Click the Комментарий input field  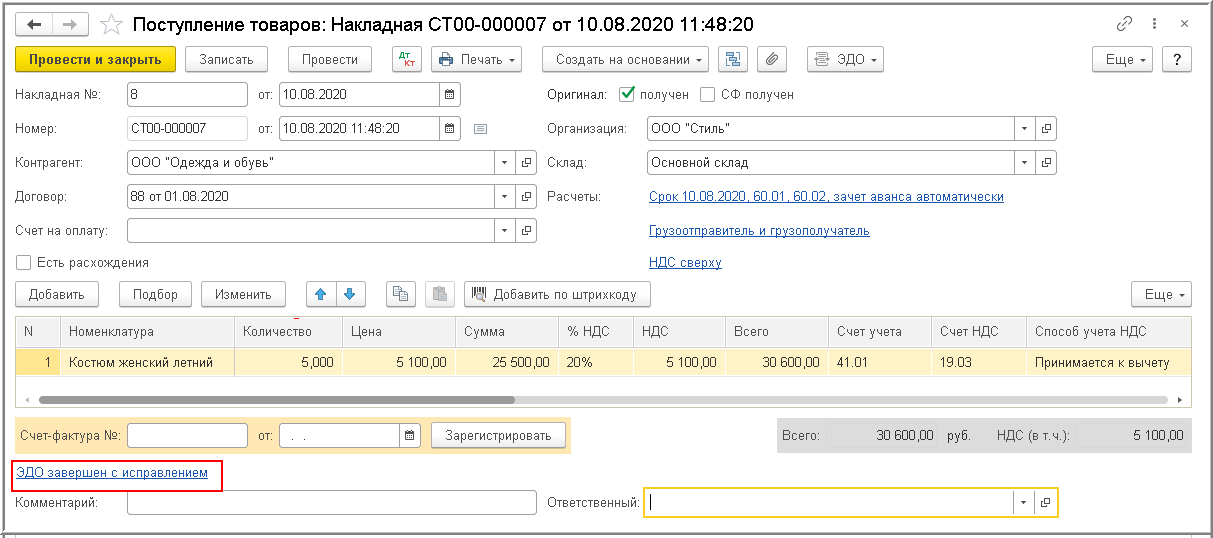(x=333, y=502)
